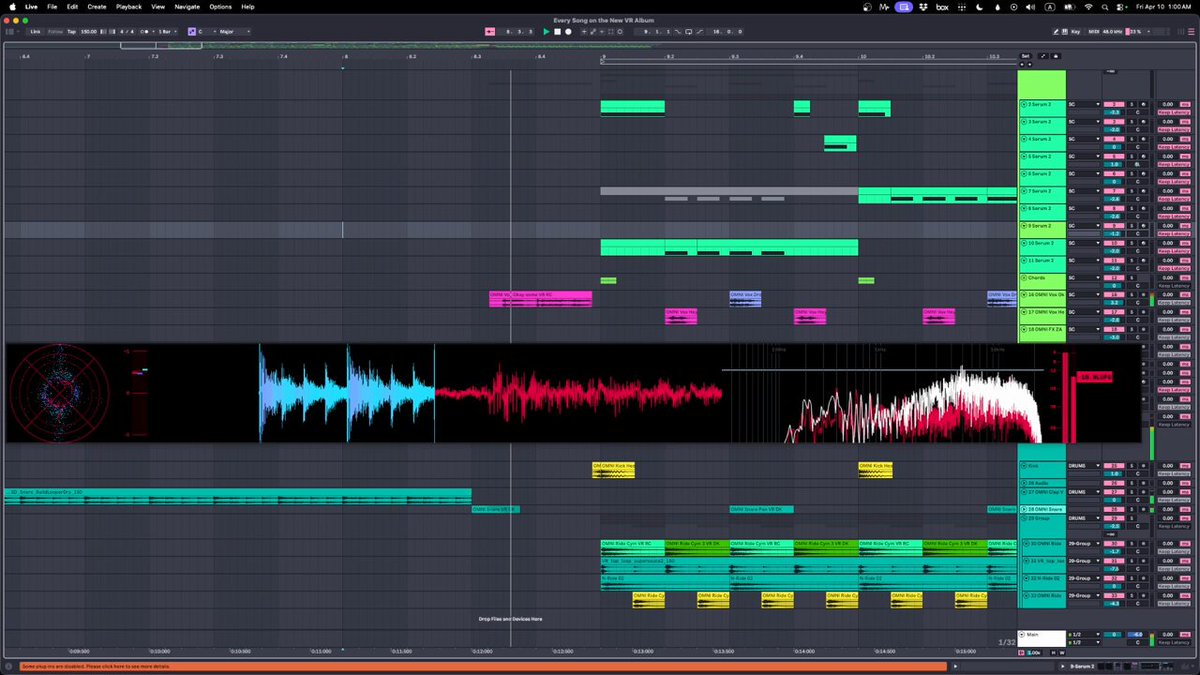
Task: Open the scale root note selector
Action: (x=207, y=32)
